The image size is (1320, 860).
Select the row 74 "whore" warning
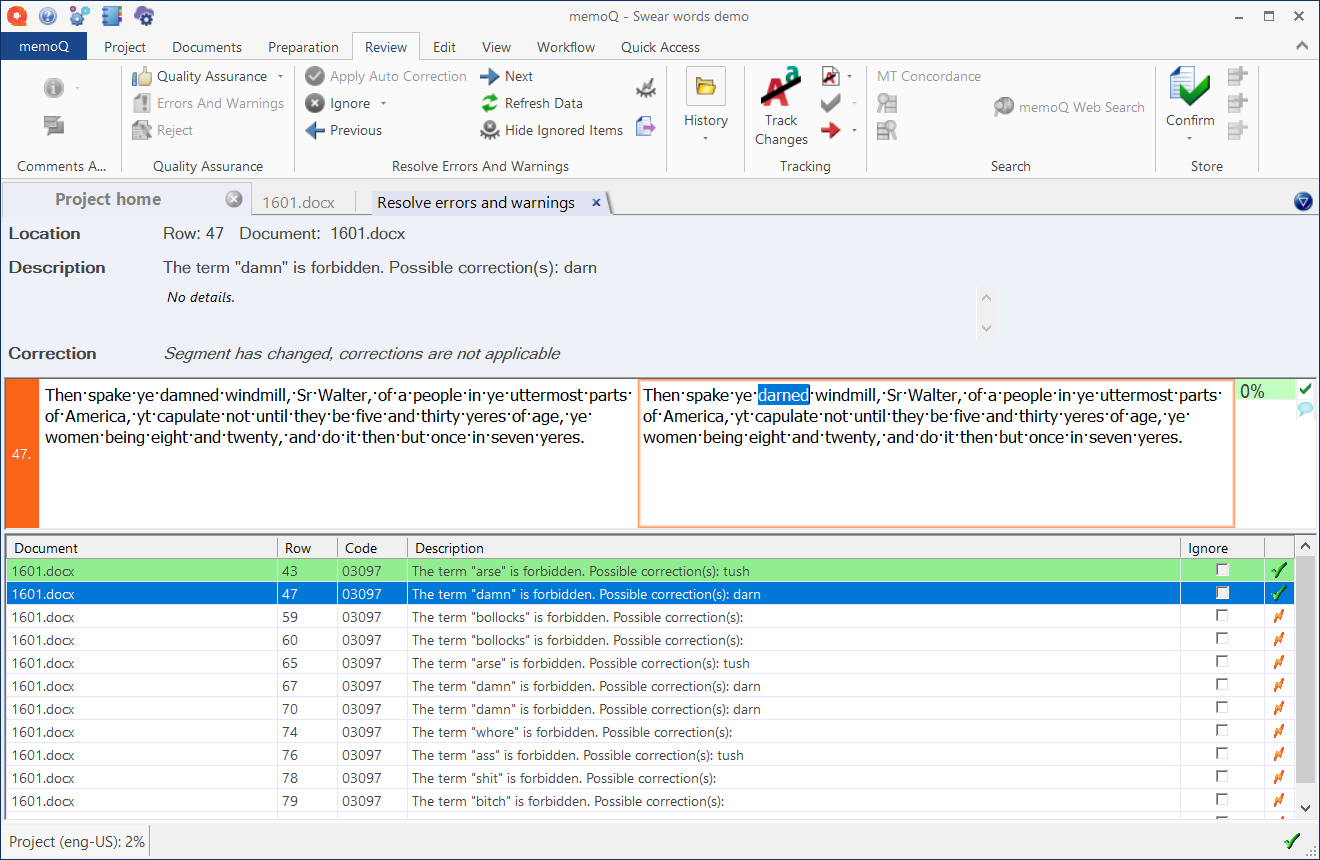[x=650, y=732]
